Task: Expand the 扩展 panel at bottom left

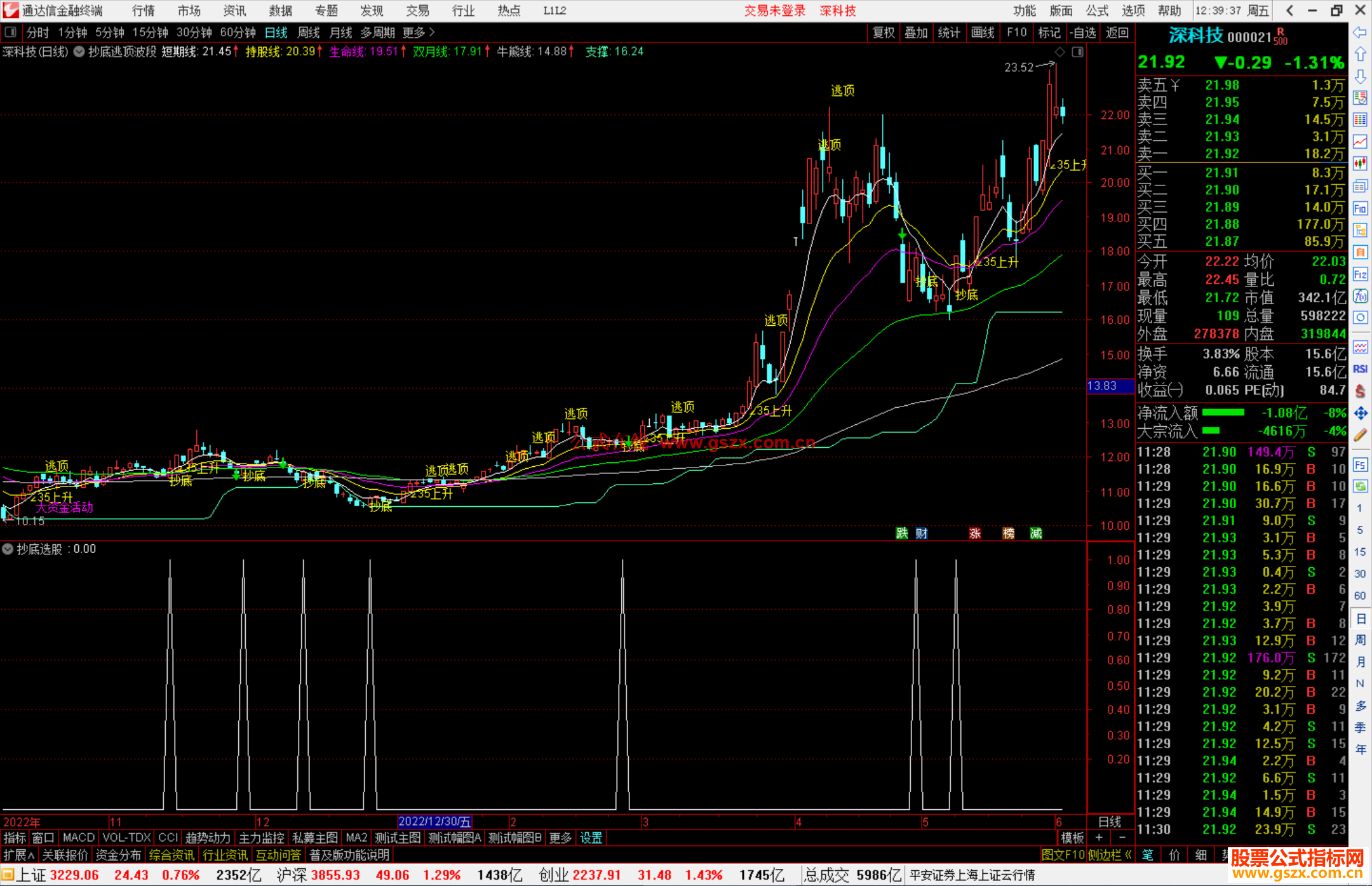Action: [x=19, y=855]
